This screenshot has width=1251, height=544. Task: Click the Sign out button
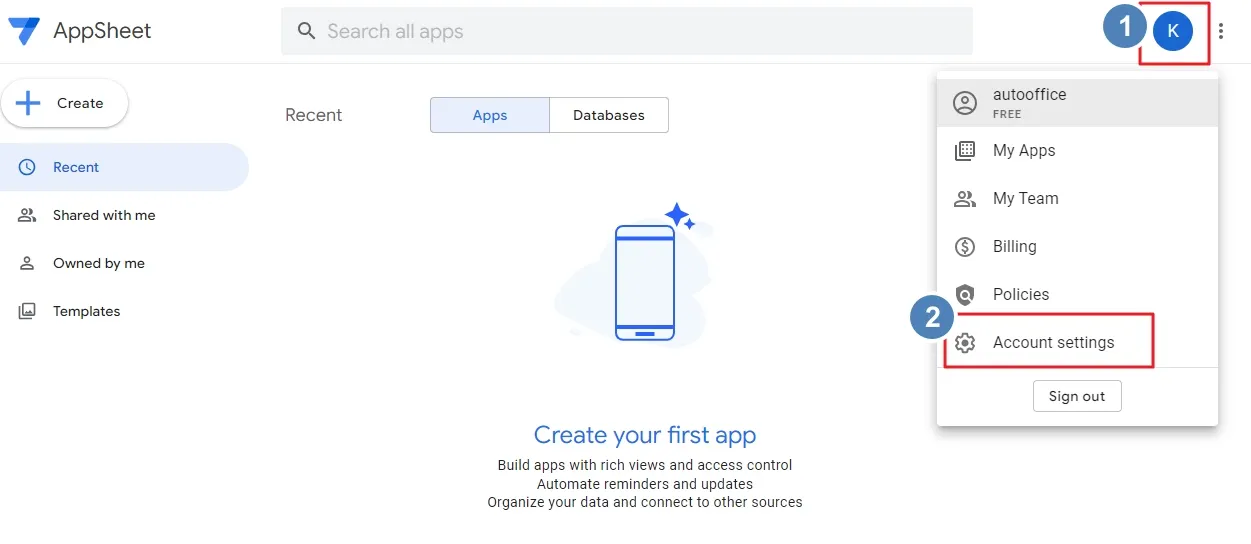coord(1077,396)
